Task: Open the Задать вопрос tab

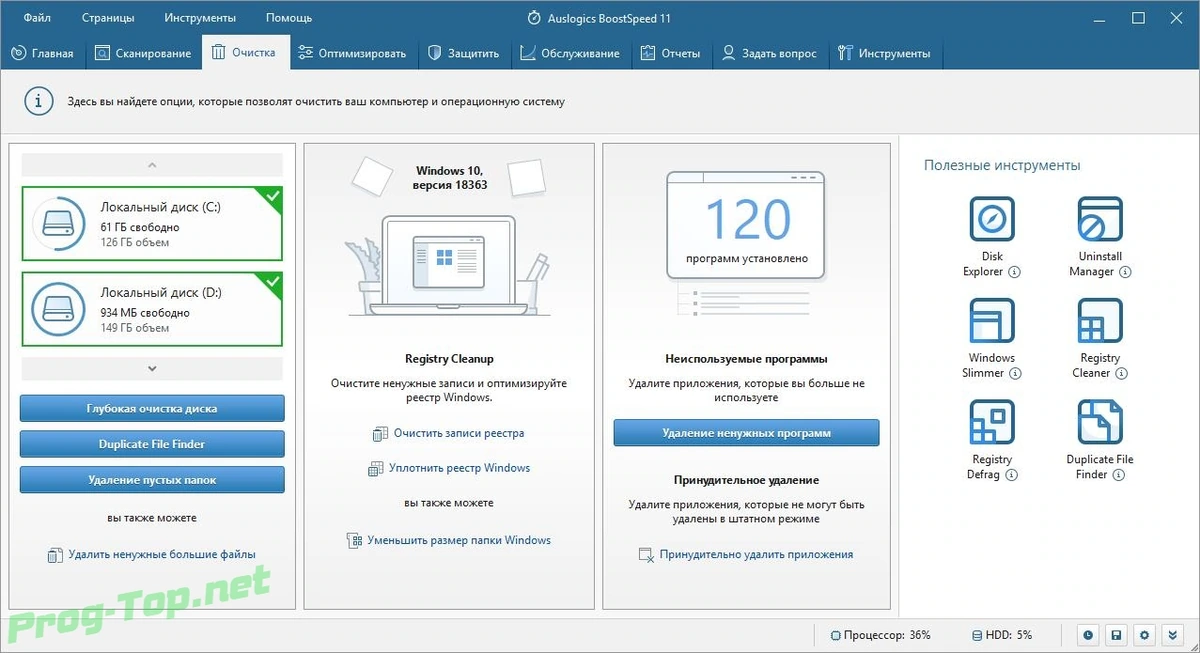Action: (x=769, y=53)
